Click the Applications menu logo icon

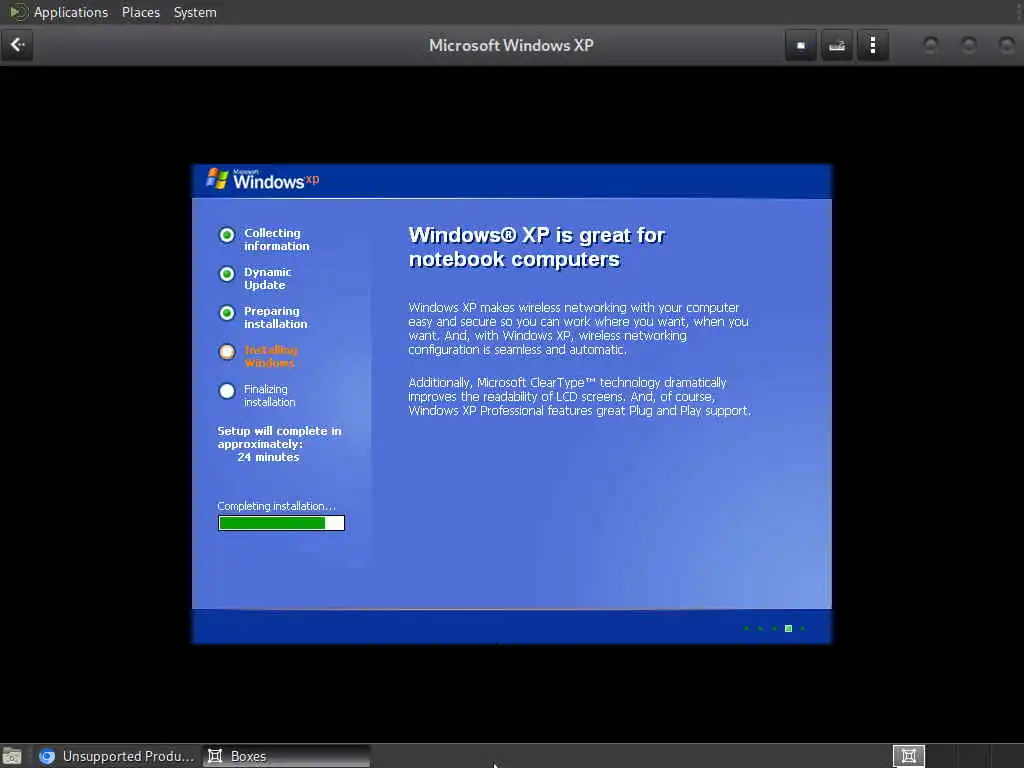point(18,12)
